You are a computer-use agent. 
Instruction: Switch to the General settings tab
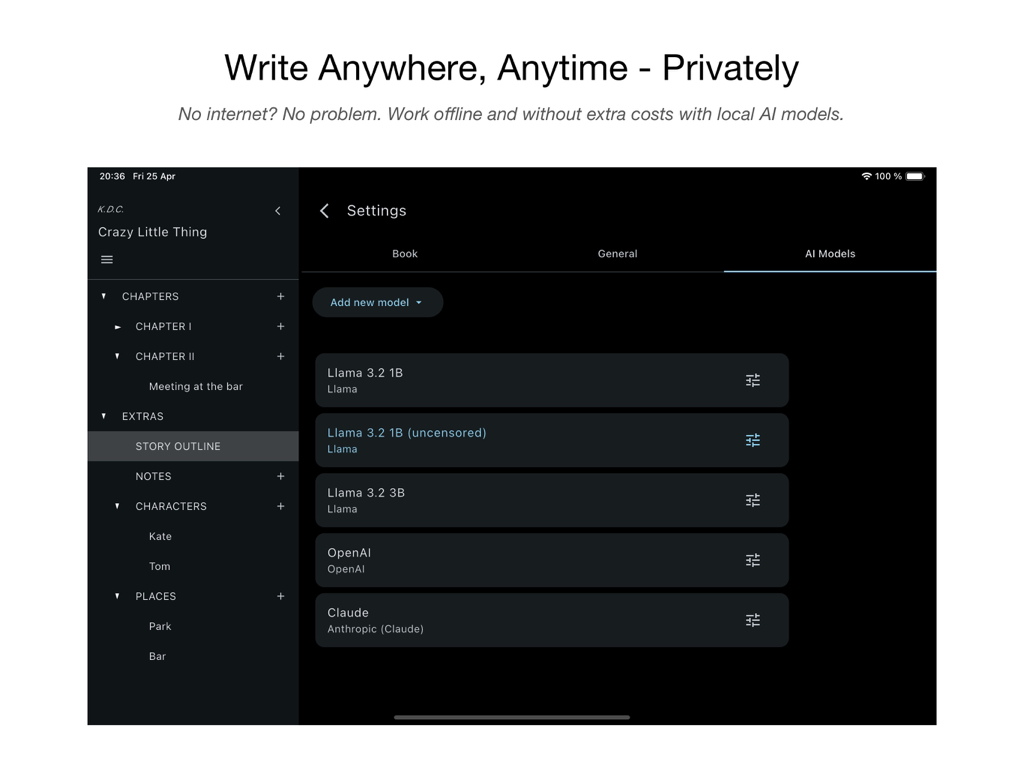click(617, 254)
